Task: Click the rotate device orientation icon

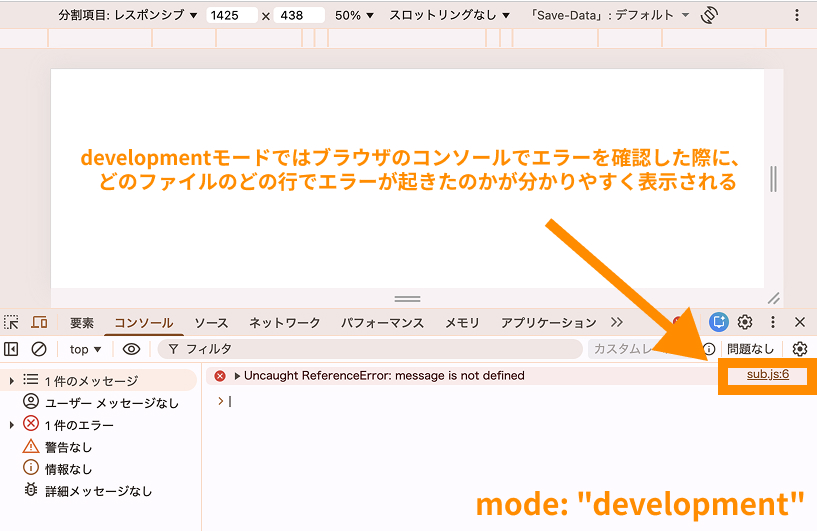Action: coord(709,15)
